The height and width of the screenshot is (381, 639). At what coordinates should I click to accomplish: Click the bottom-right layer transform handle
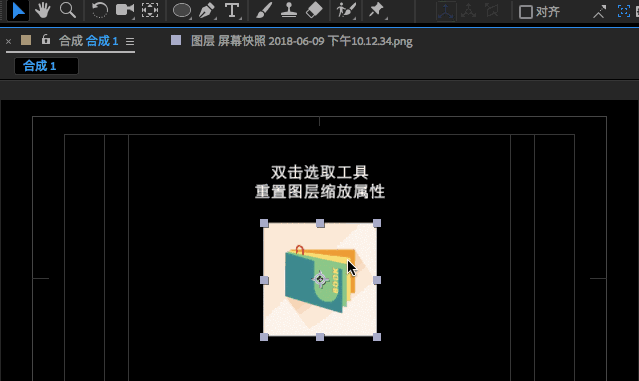tap(377, 337)
